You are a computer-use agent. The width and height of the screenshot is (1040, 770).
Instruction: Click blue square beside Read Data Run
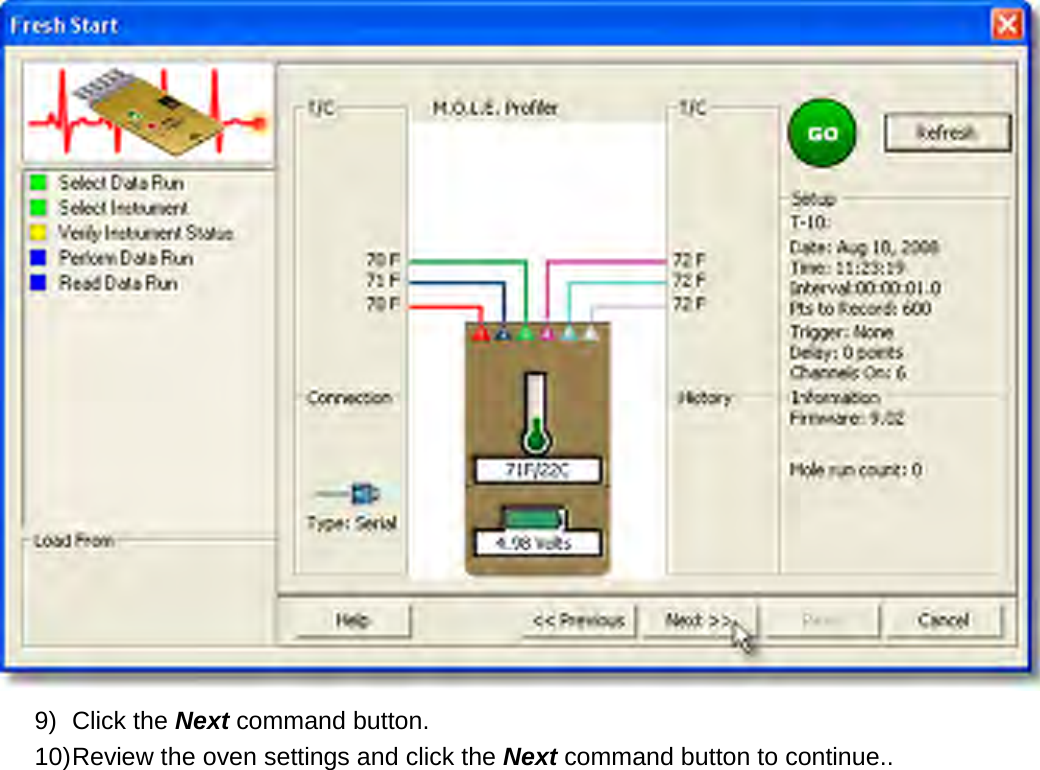pos(38,283)
